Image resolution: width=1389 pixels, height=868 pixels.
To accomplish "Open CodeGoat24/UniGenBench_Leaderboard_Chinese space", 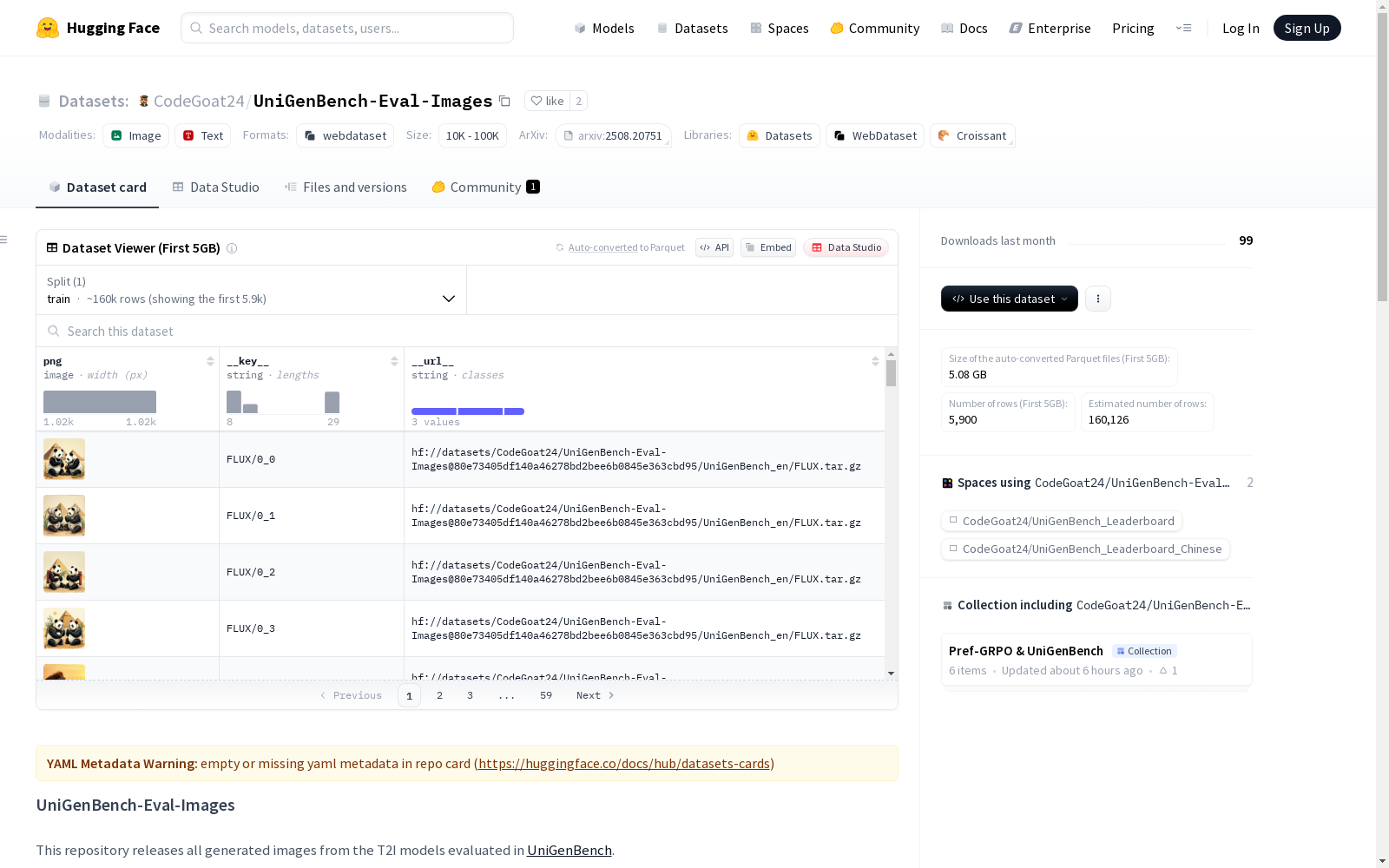I will coord(1085,549).
